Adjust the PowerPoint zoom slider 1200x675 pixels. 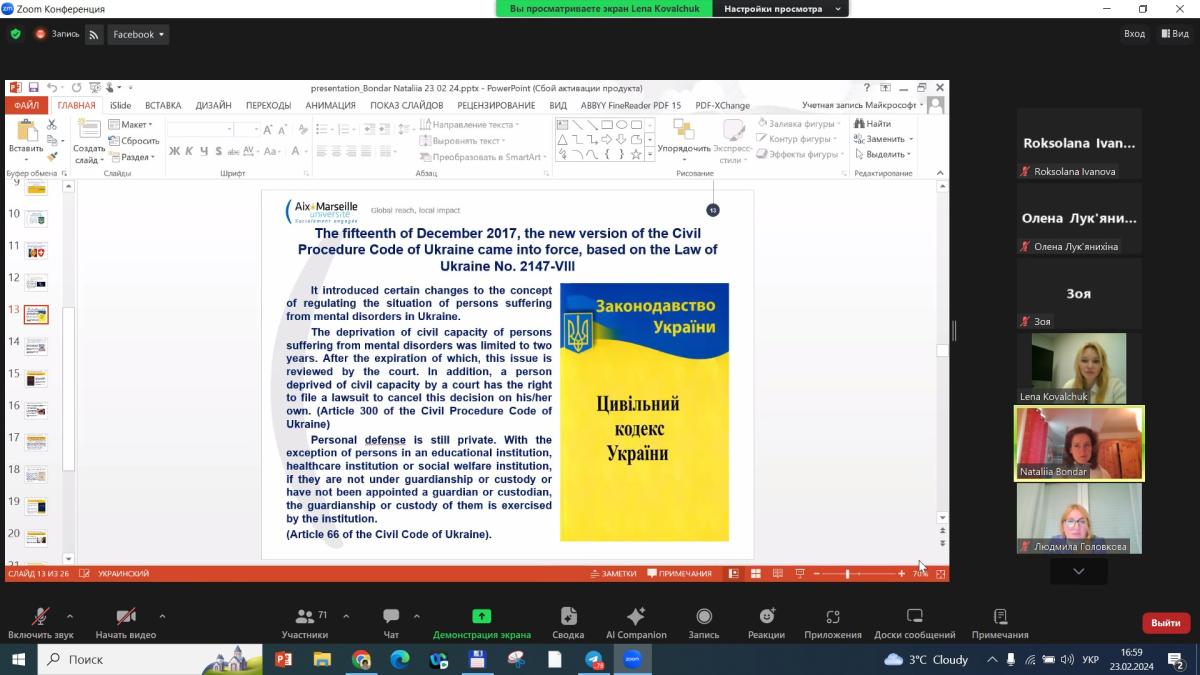click(x=847, y=574)
